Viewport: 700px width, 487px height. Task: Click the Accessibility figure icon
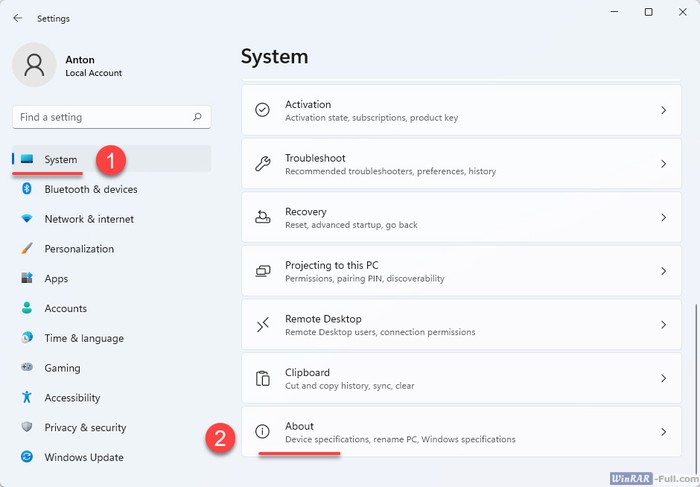(27, 398)
